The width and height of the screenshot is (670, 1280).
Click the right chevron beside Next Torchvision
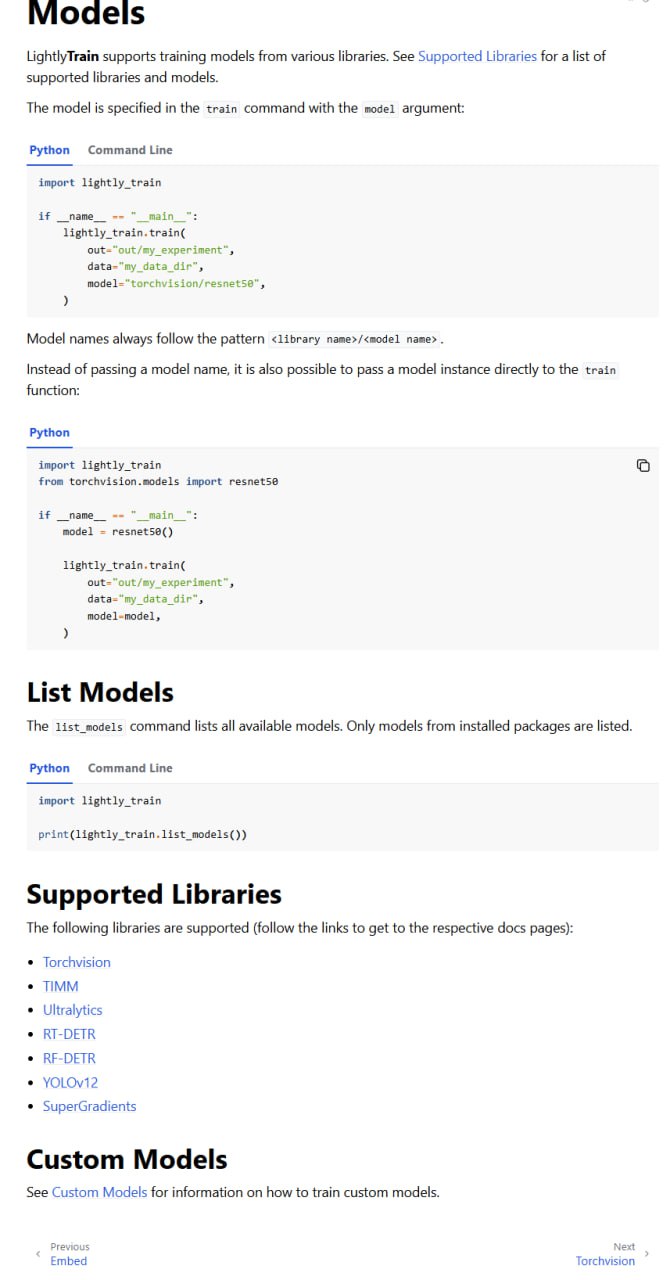[x=647, y=1253]
